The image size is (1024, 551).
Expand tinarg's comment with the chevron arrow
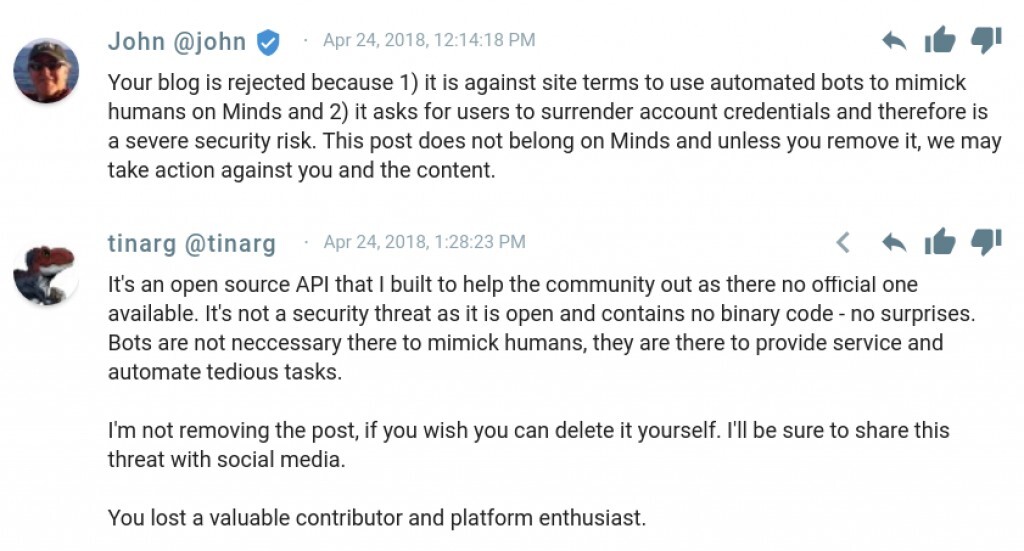(843, 242)
